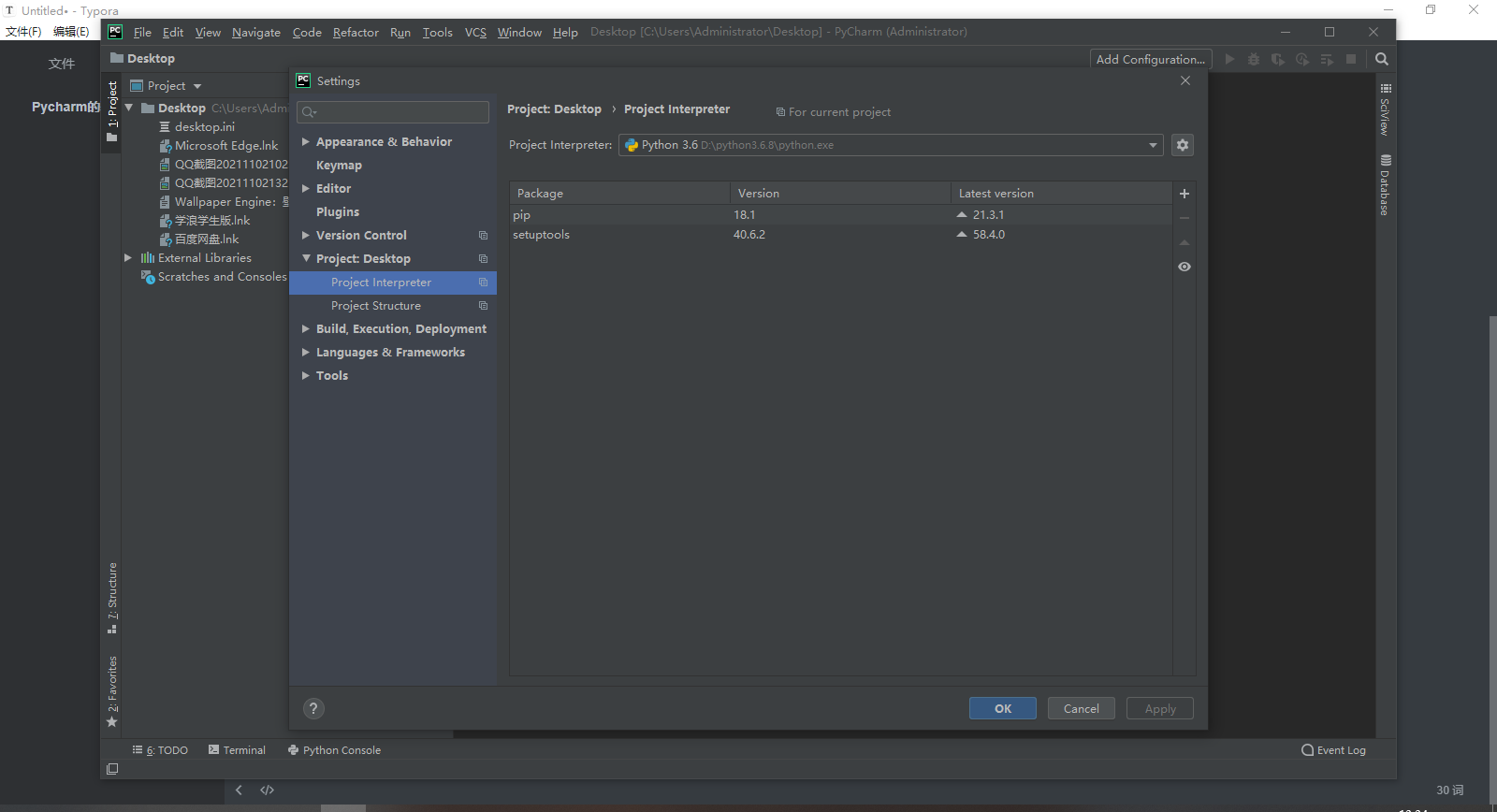This screenshot has height=812, width=1497.
Task: Open the Database side panel
Action: (1386, 185)
